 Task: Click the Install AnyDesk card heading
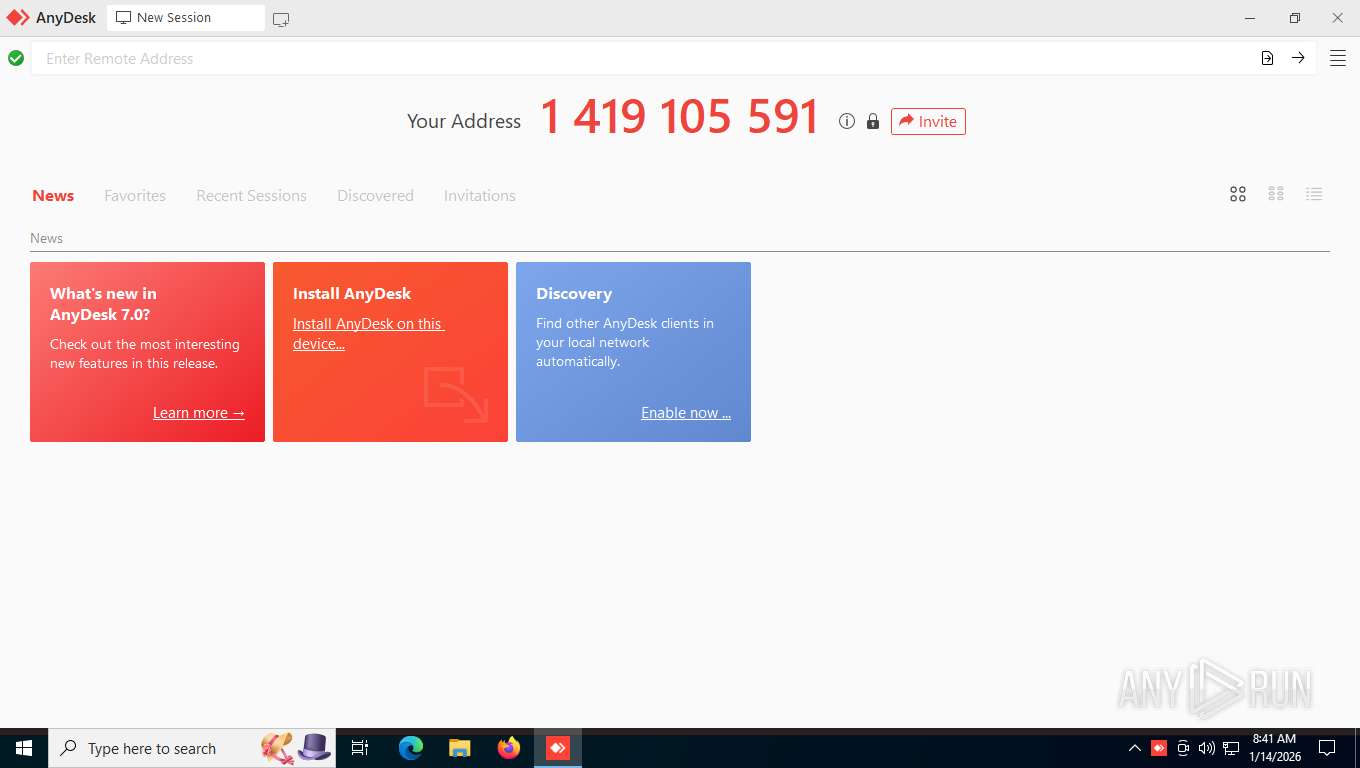pos(352,294)
